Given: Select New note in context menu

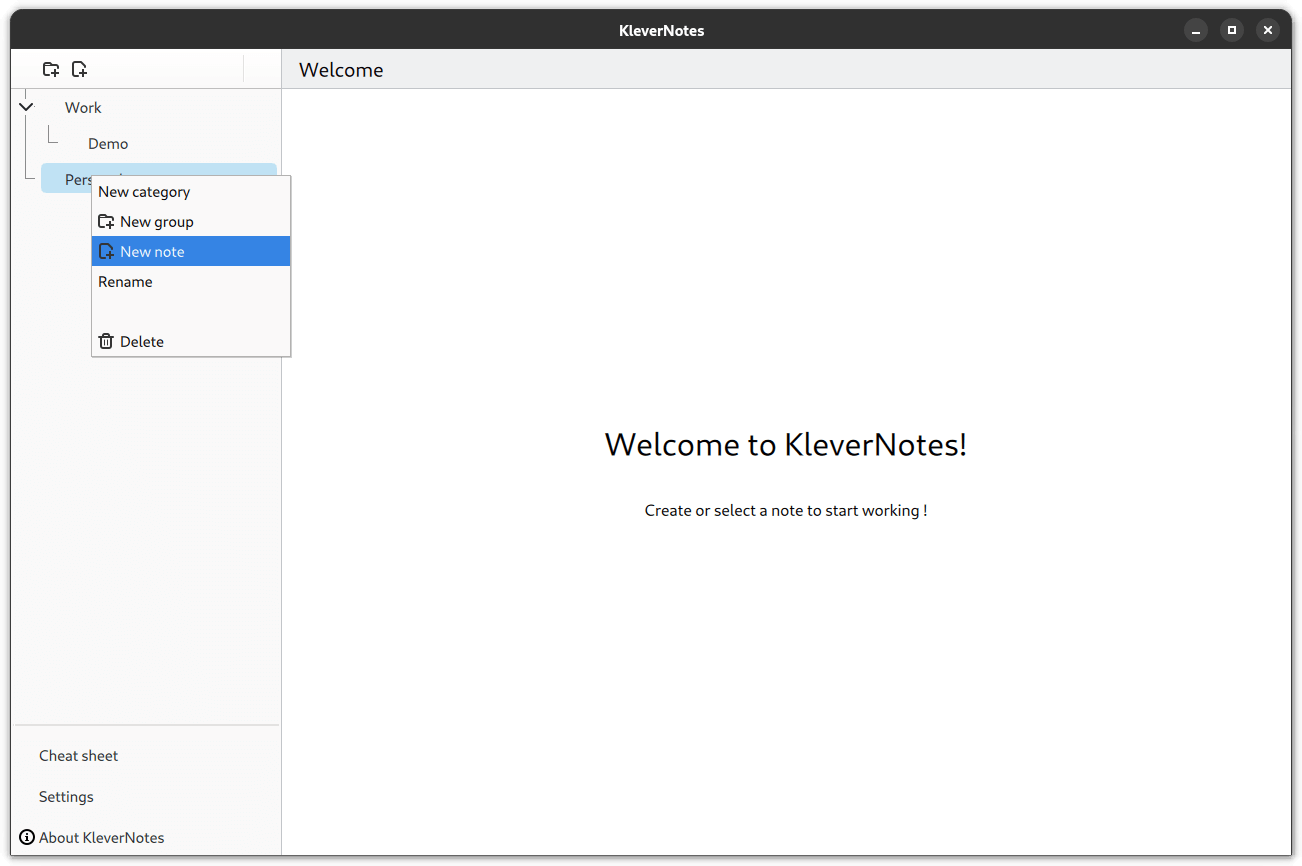Looking at the screenshot, I should click(152, 252).
